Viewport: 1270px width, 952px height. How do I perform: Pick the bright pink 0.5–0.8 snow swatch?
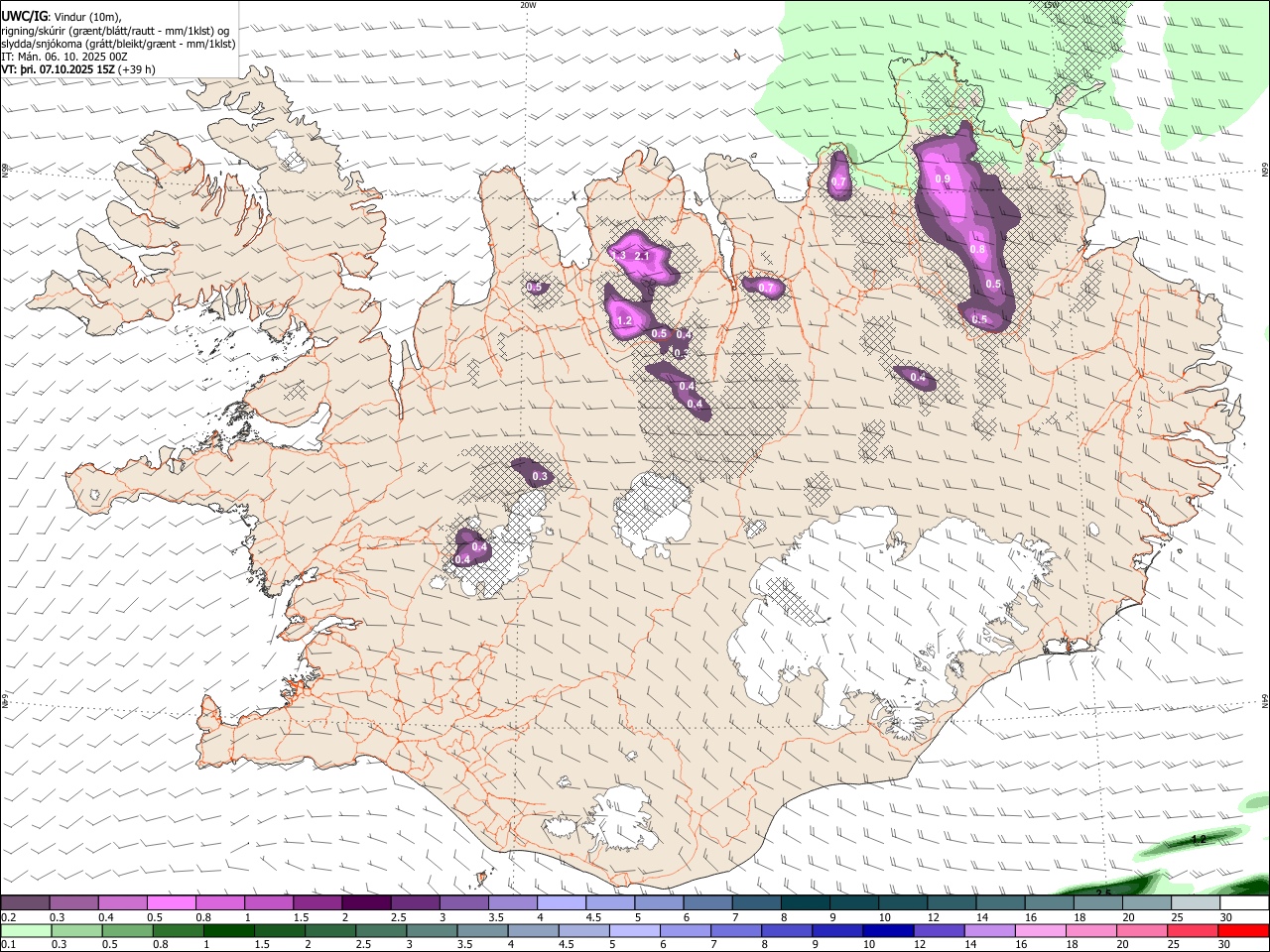coord(172,903)
